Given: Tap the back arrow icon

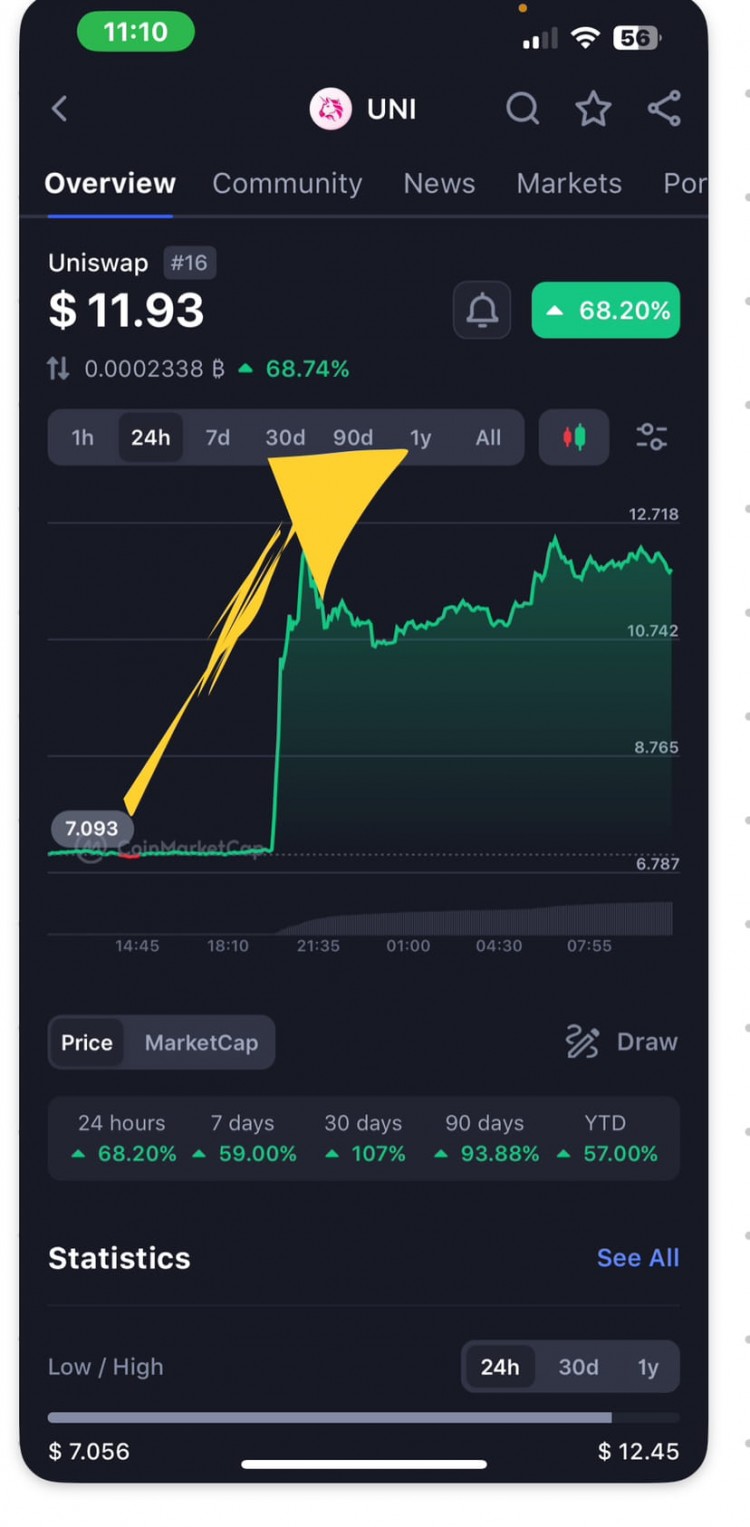Looking at the screenshot, I should tap(60, 109).
